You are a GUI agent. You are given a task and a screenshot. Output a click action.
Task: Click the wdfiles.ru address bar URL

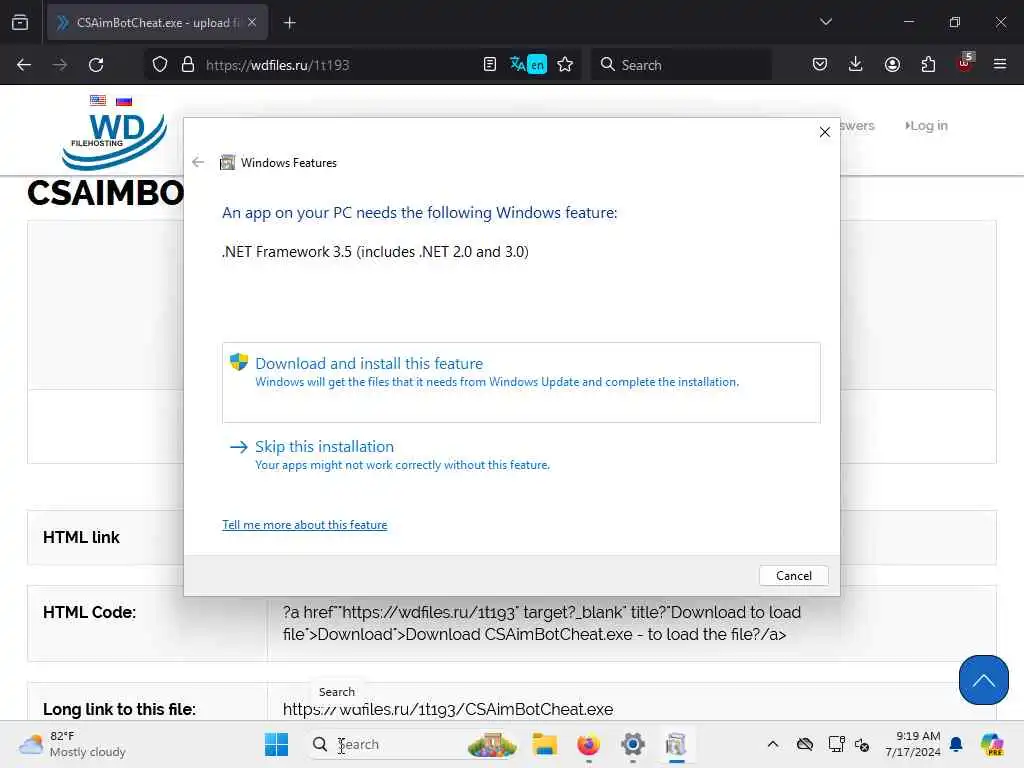[x=278, y=65]
